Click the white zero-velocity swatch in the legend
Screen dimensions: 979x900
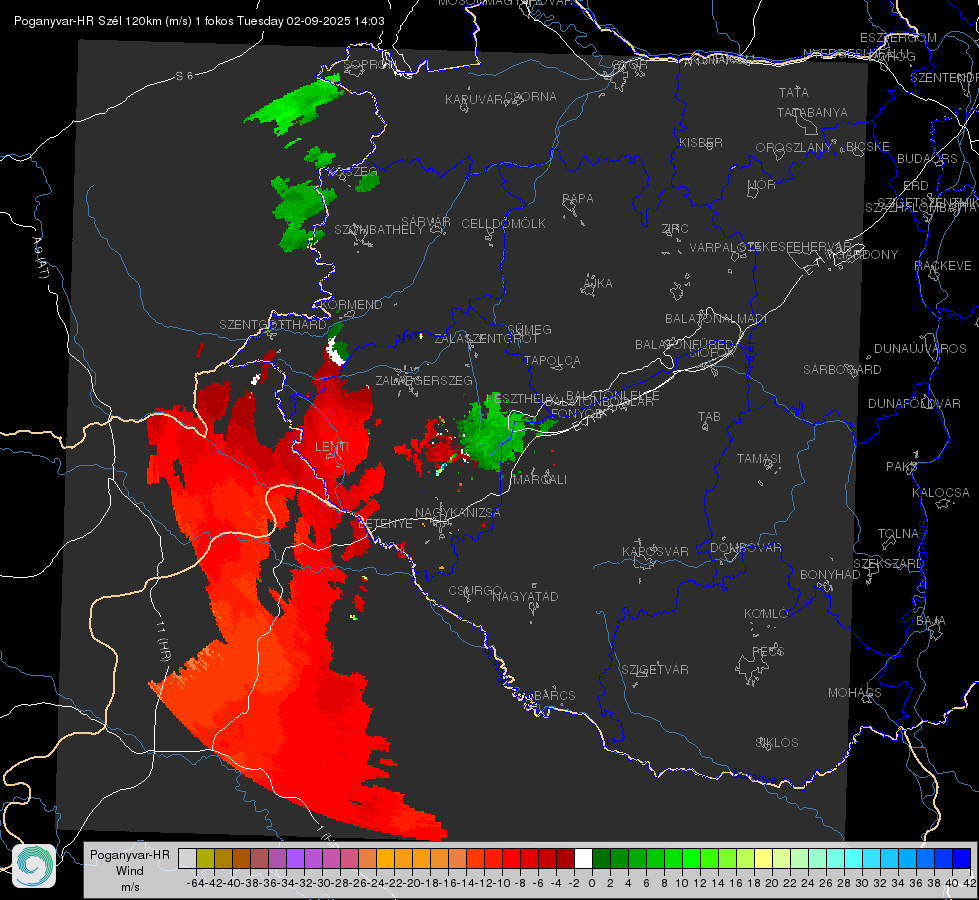pos(583,858)
